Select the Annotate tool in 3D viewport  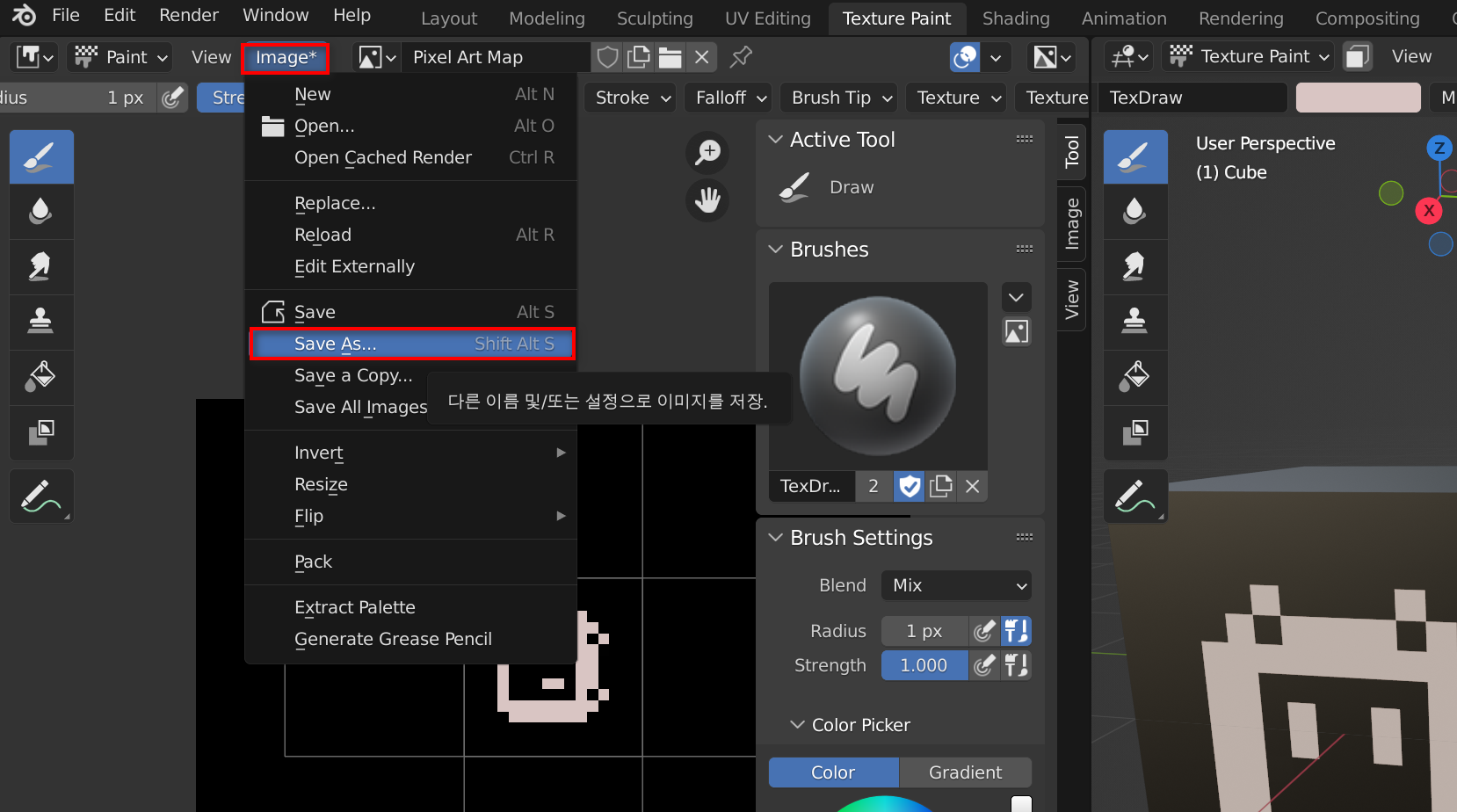(1135, 497)
